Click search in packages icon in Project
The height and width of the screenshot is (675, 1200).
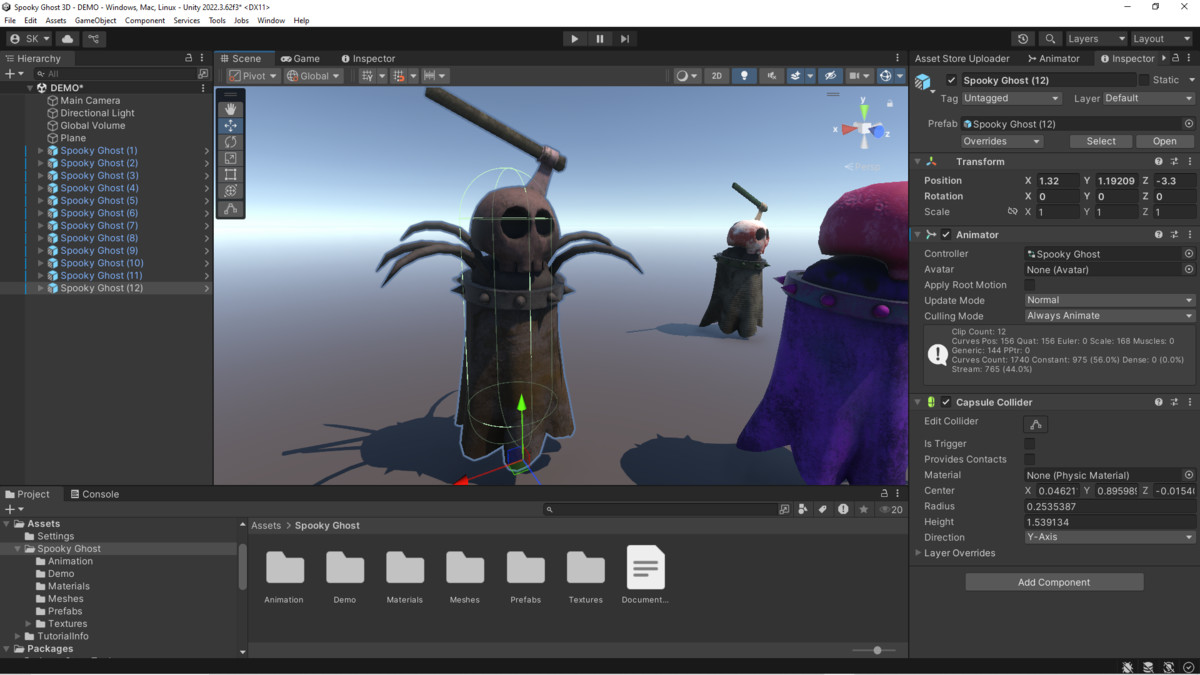coord(784,509)
